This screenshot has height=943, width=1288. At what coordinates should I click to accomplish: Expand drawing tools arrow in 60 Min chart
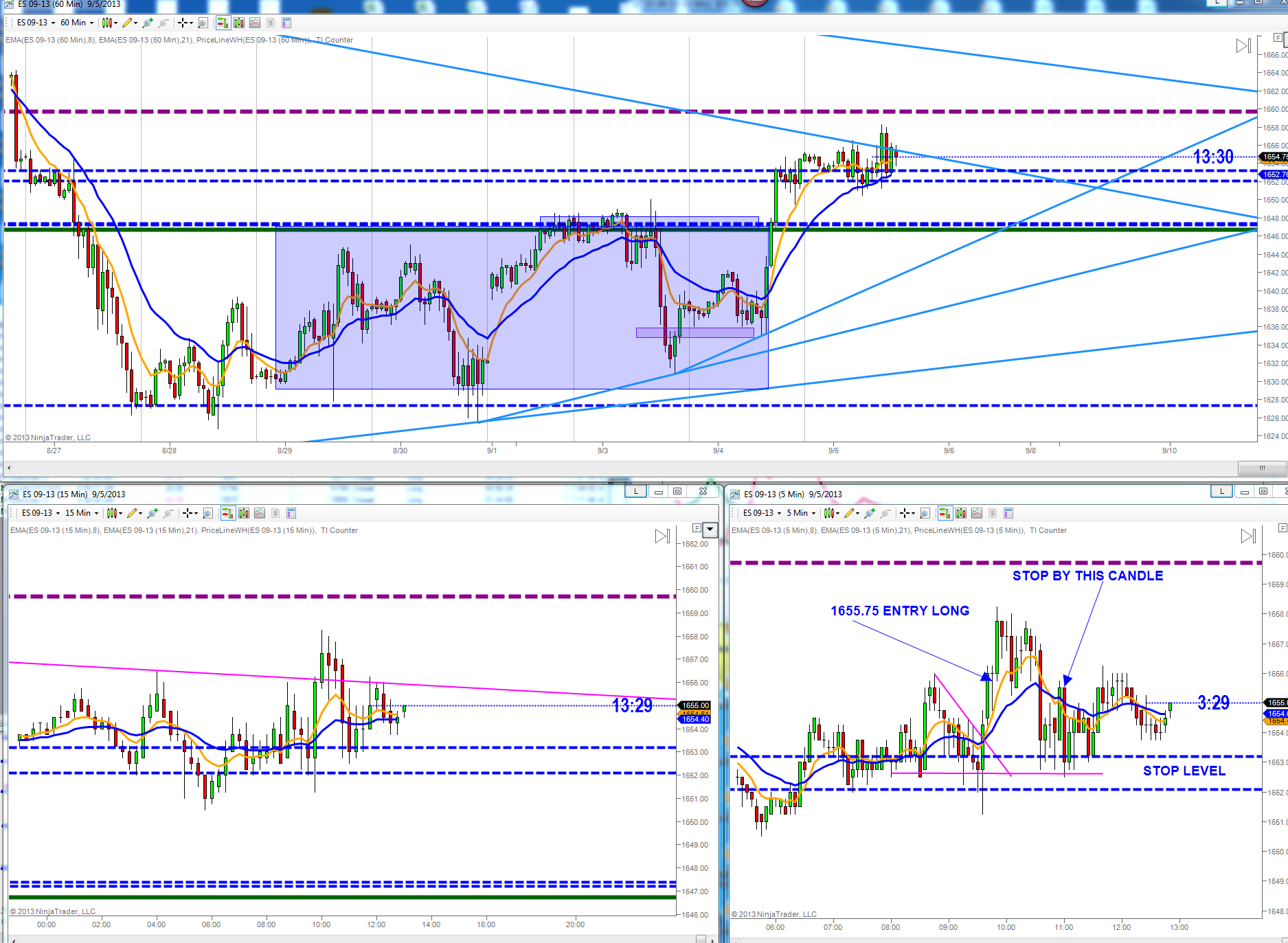tap(135, 23)
